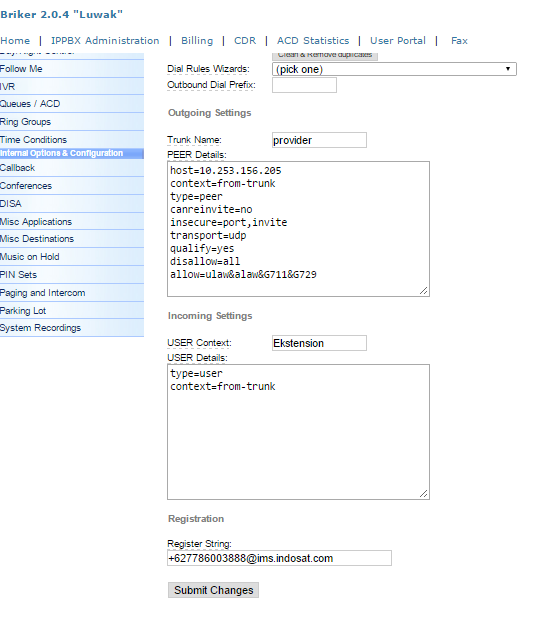Click inside the PEER Details text area
Viewport: 542px width, 623px height.
[x=298, y=229]
